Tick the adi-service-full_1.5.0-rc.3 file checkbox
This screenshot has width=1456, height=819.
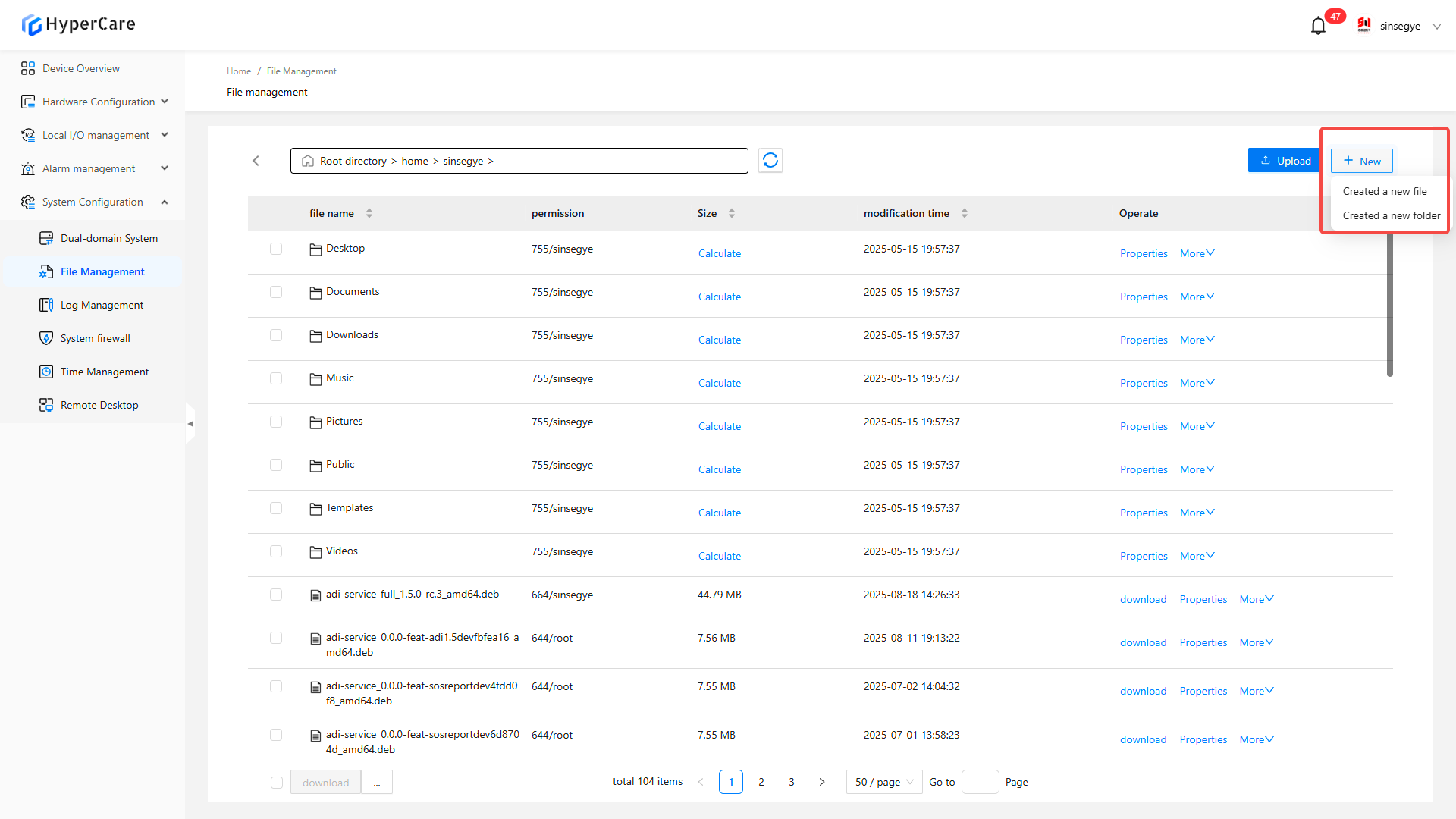point(276,595)
